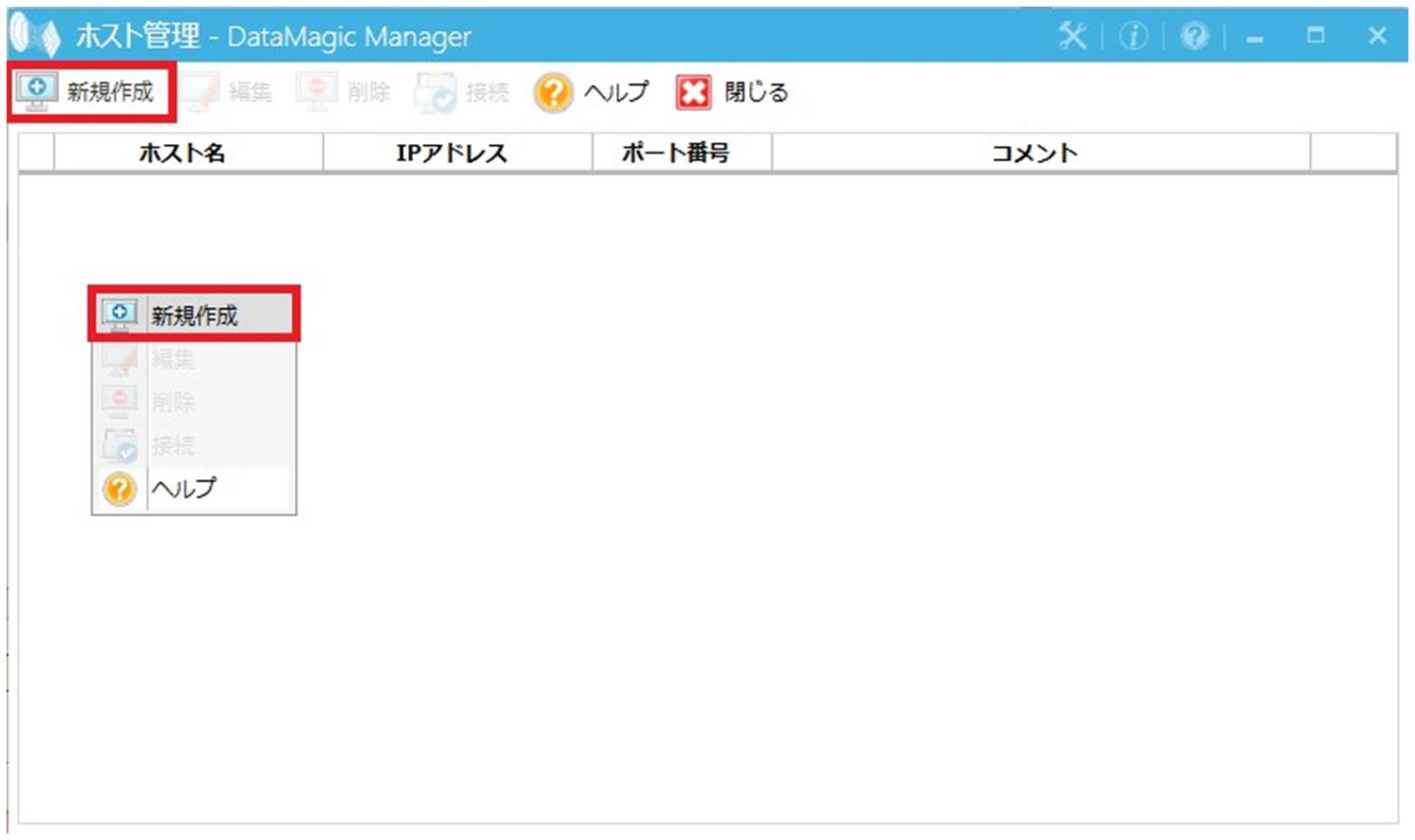Click the question mark icon in title bar
The image size is (1415, 840).
point(1195,36)
